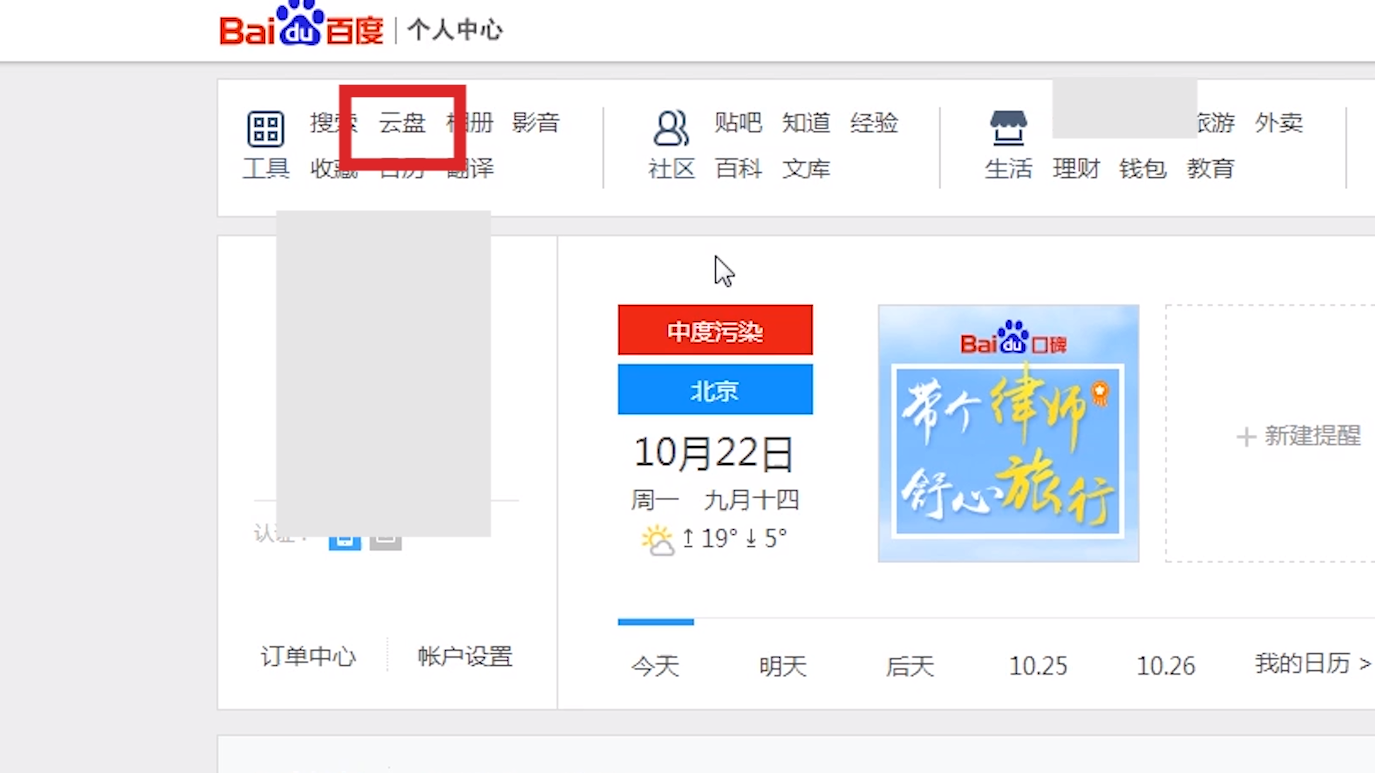Open 教育 link
The image size is (1375, 773).
point(1211,169)
